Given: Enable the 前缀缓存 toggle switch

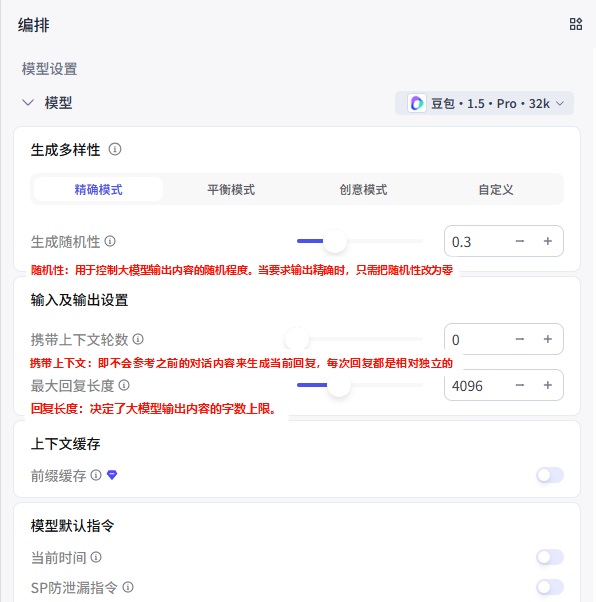Looking at the screenshot, I should click(550, 475).
